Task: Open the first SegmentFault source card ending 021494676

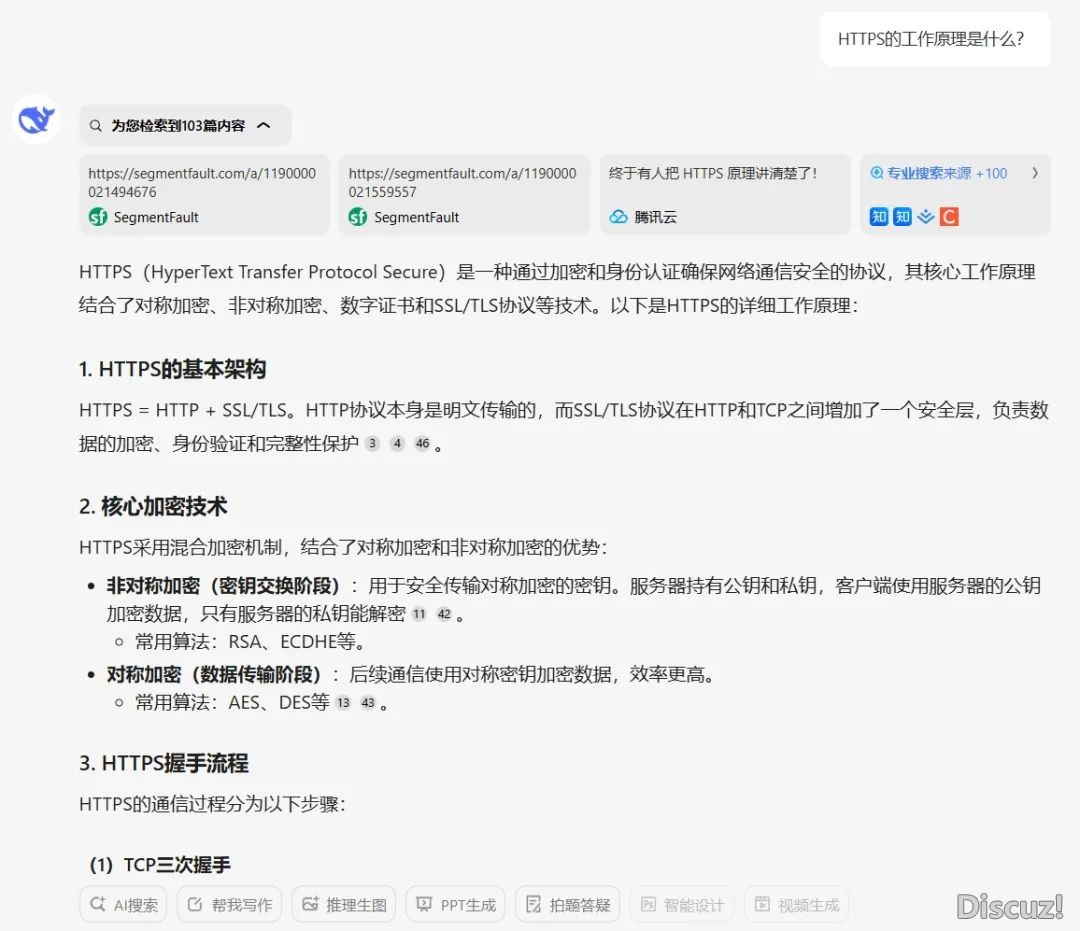Action: 204,194
